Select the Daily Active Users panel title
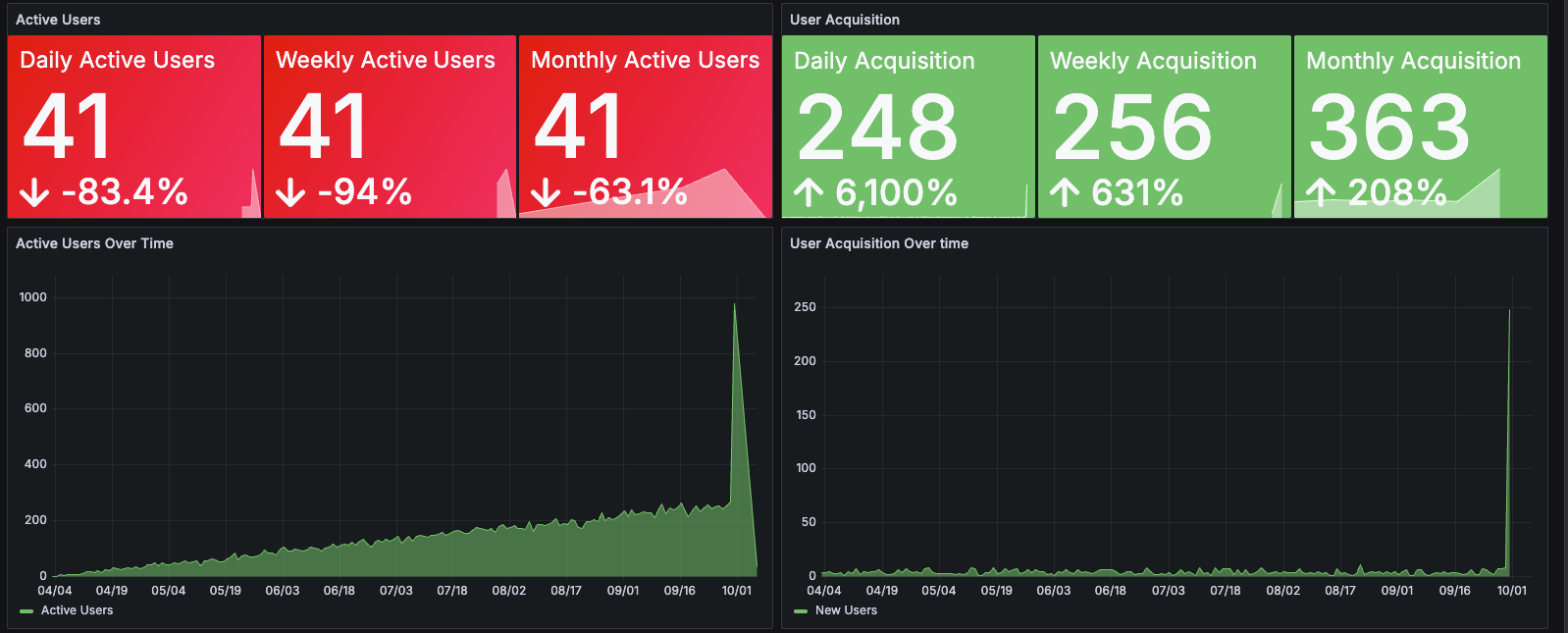Image resolution: width=1568 pixels, height=633 pixels. 117,60
